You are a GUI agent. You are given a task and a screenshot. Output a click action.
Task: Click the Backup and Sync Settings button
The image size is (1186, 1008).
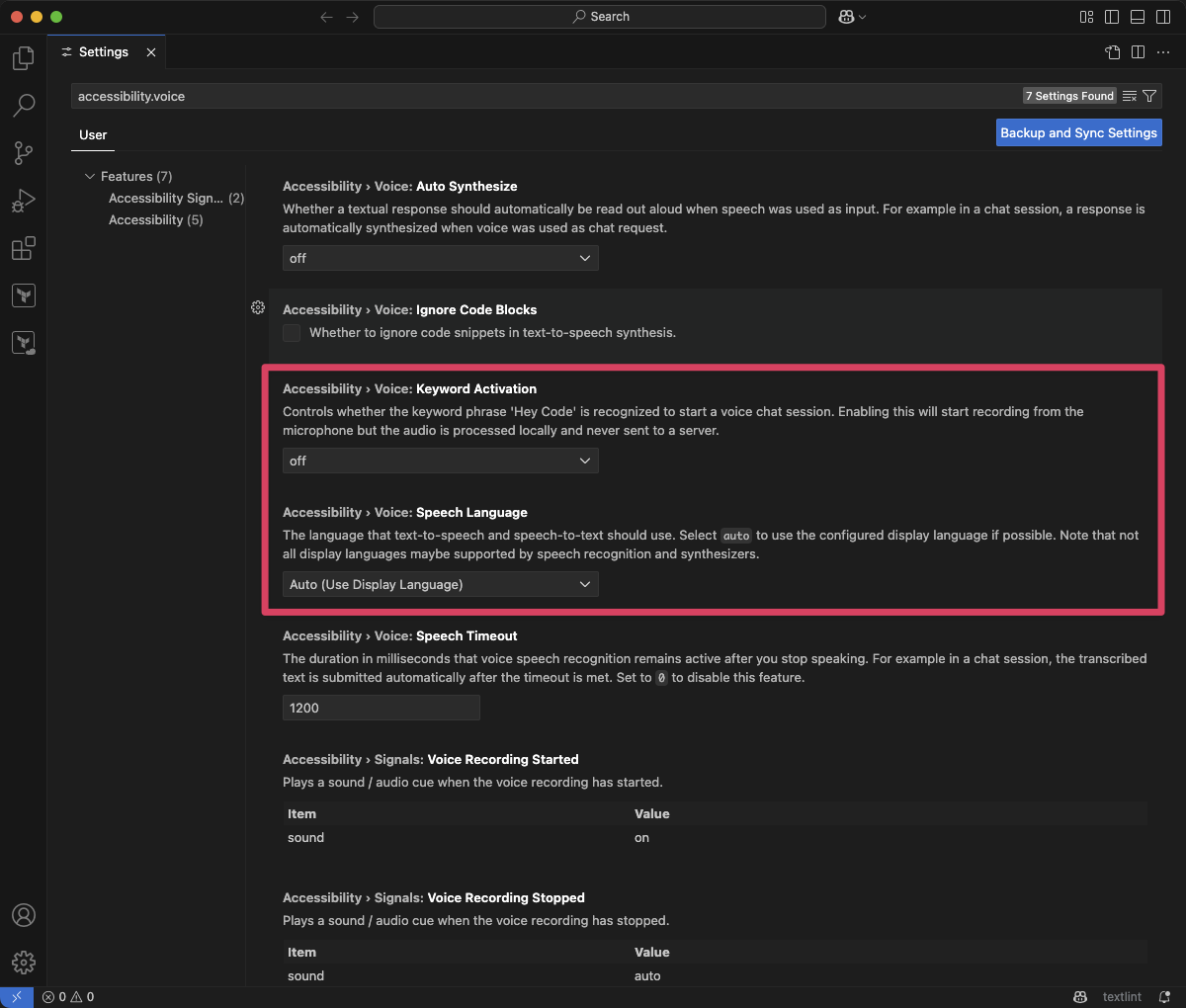pyautogui.click(x=1079, y=132)
